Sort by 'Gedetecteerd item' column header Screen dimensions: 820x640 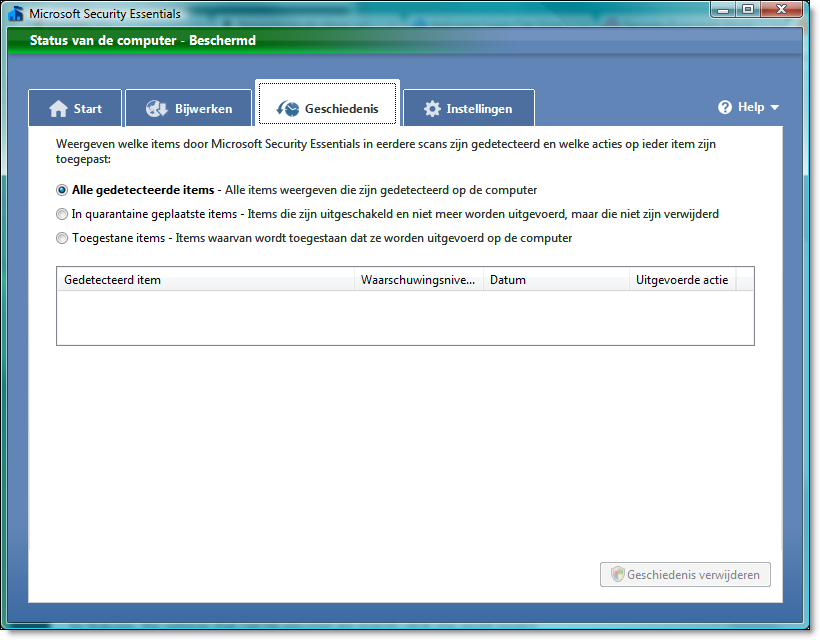tap(206, 280)
